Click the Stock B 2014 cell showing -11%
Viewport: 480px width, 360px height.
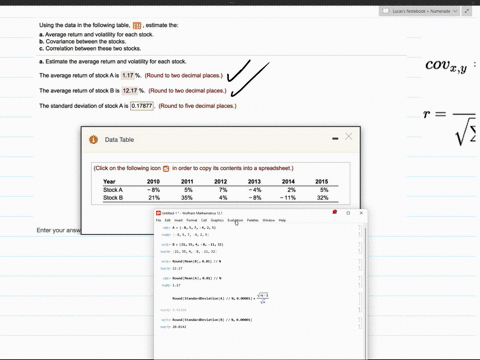(288, 198)
